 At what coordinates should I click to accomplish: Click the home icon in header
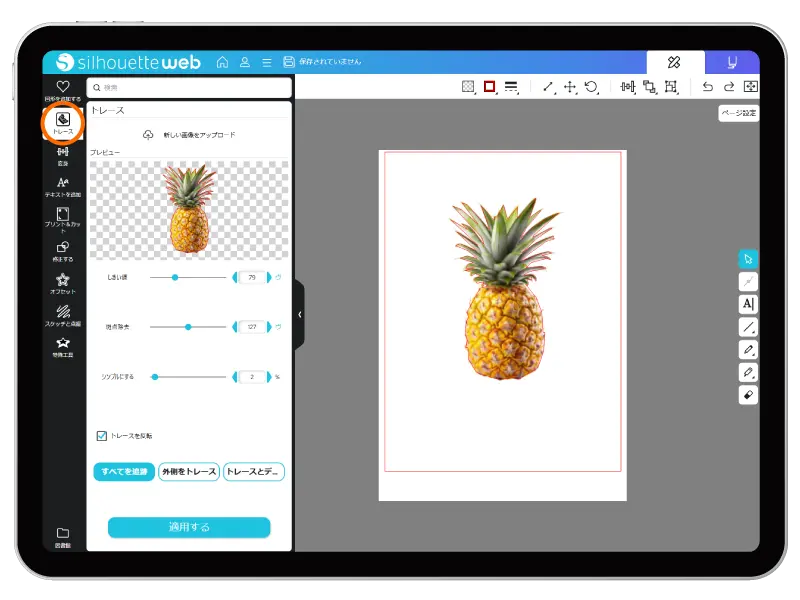(222, 62)
